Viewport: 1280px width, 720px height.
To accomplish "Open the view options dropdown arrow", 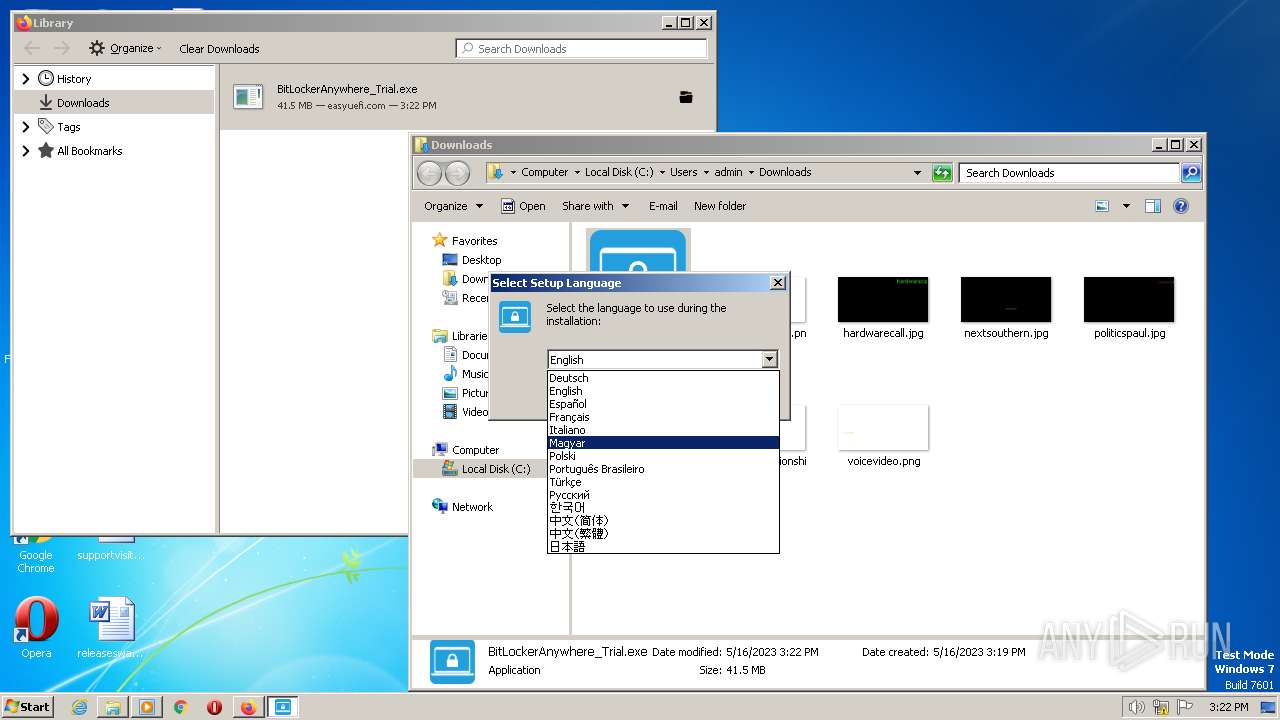I will 1126,206.
